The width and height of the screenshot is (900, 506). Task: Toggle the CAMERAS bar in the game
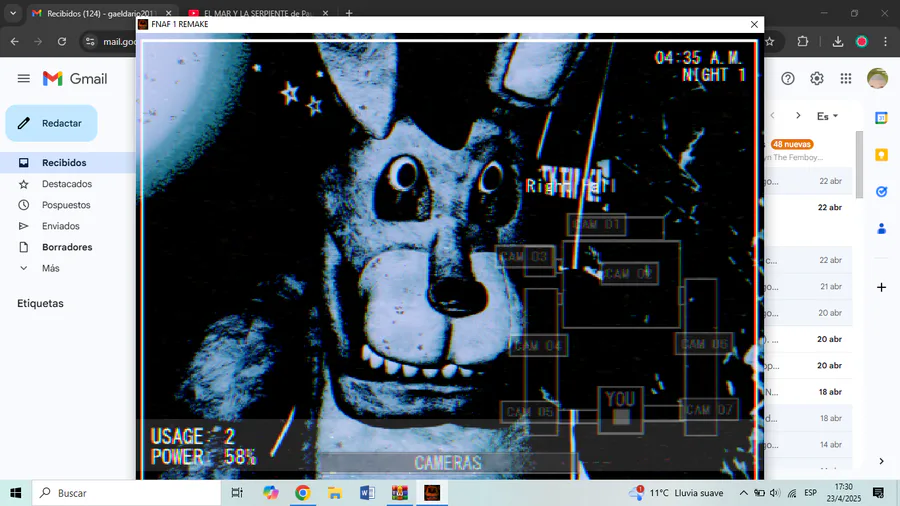click(x=448, y=462)
